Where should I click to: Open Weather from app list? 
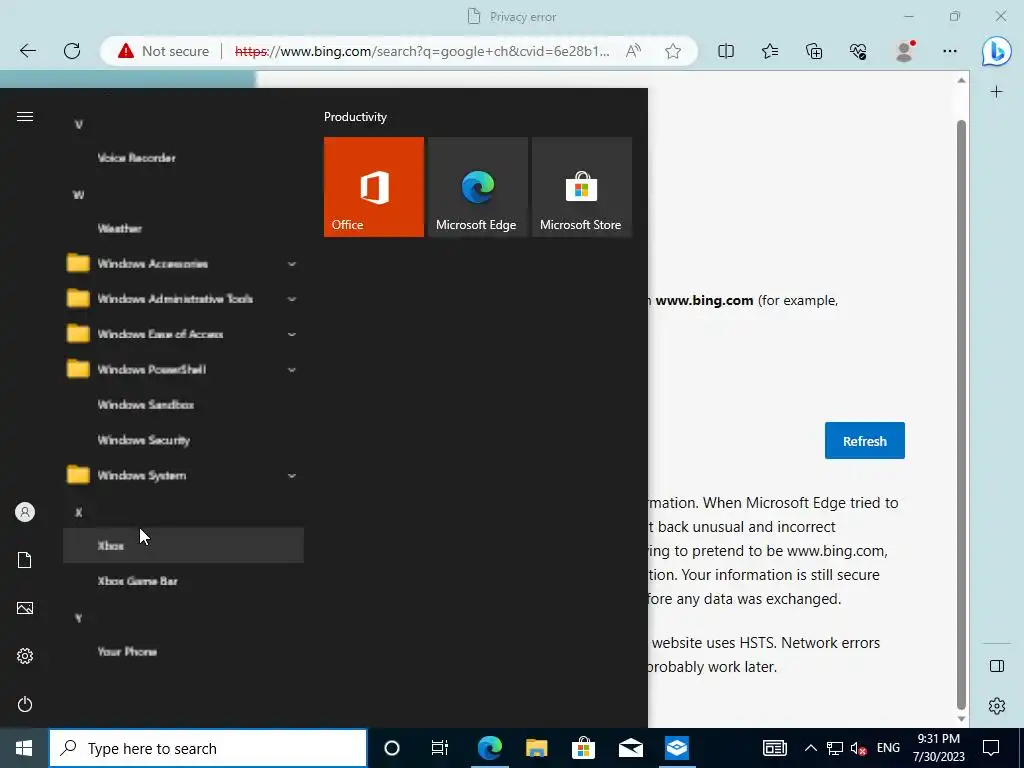pyautogui.click(x=183, y=229)
